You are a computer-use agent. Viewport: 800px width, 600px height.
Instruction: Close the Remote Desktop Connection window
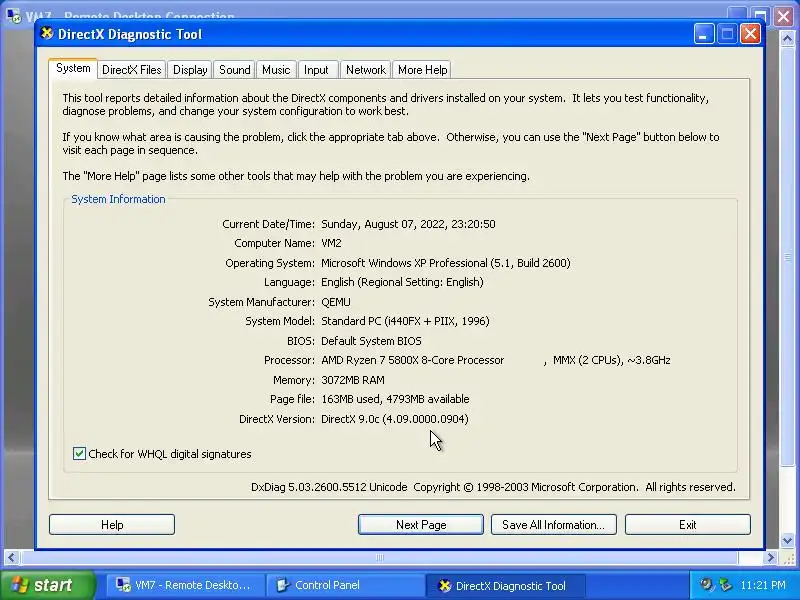tap(784, 16)
